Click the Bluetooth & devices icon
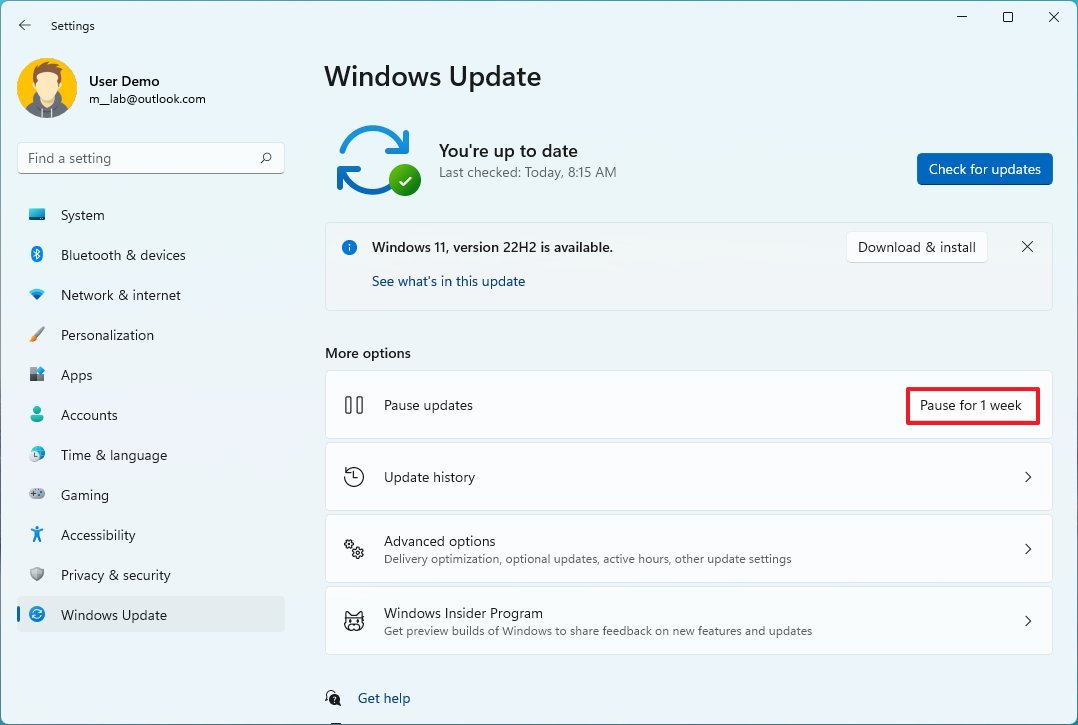Viewport: 1078px width, 725px height. tap(37, 255)
